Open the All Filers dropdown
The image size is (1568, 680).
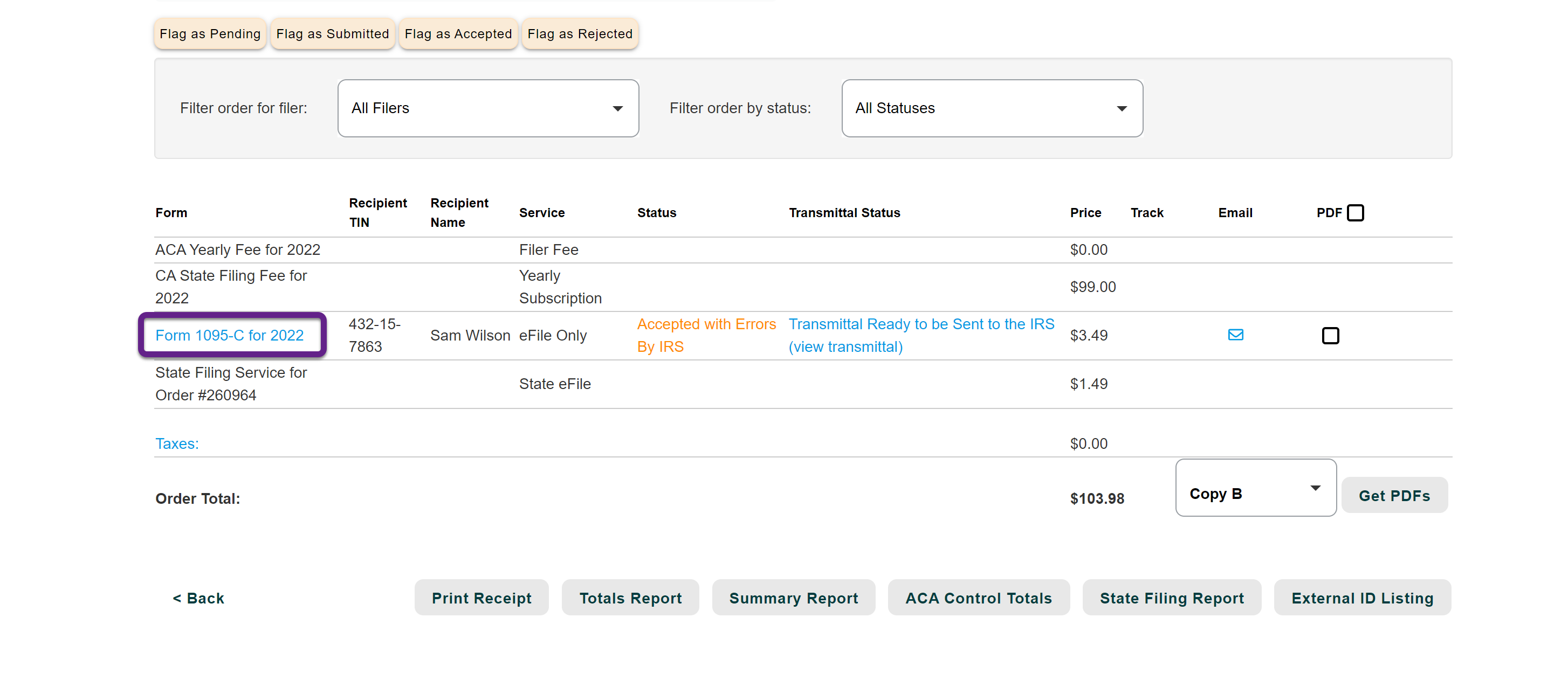point(487,108)
